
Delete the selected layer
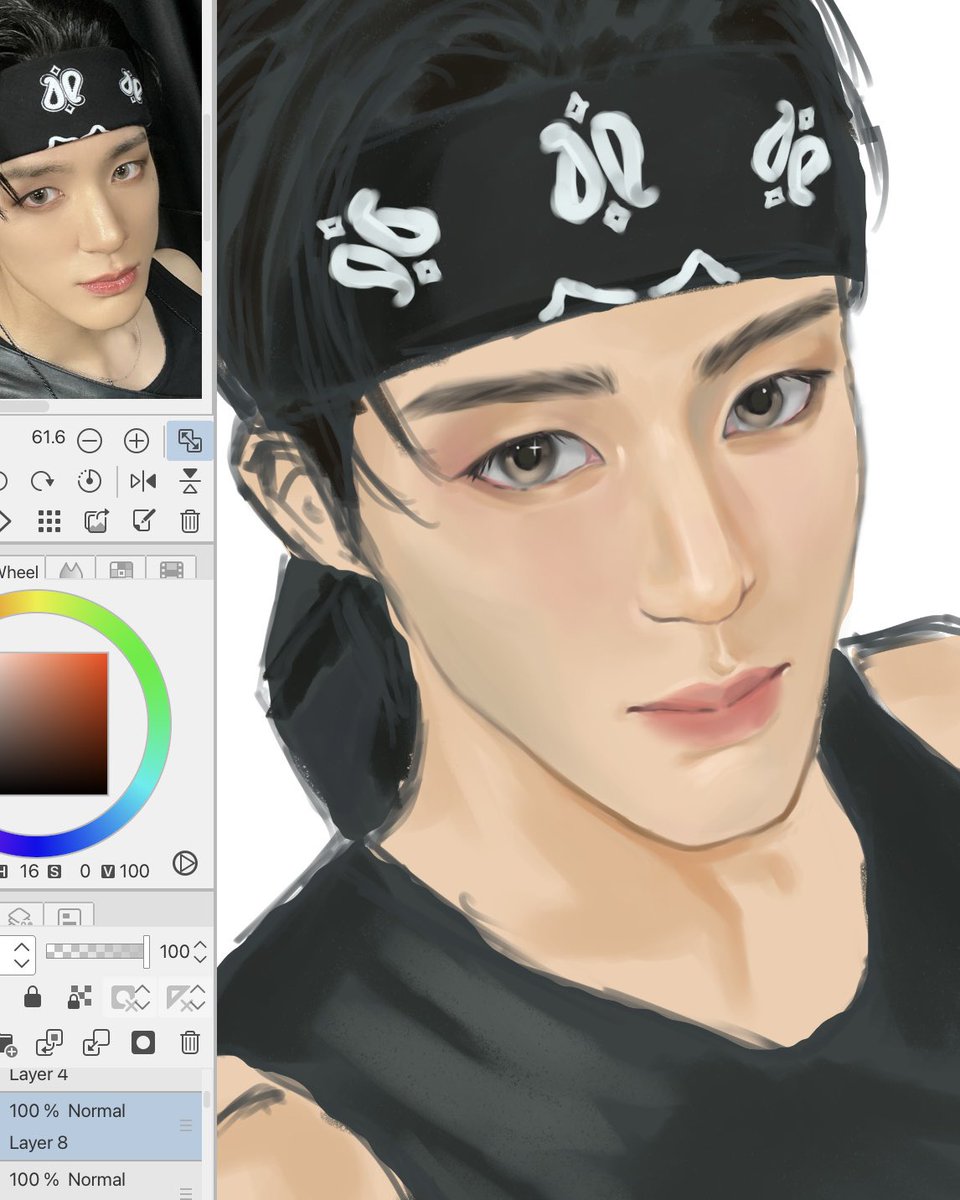pyautogui.click(x=190, y=1043)
